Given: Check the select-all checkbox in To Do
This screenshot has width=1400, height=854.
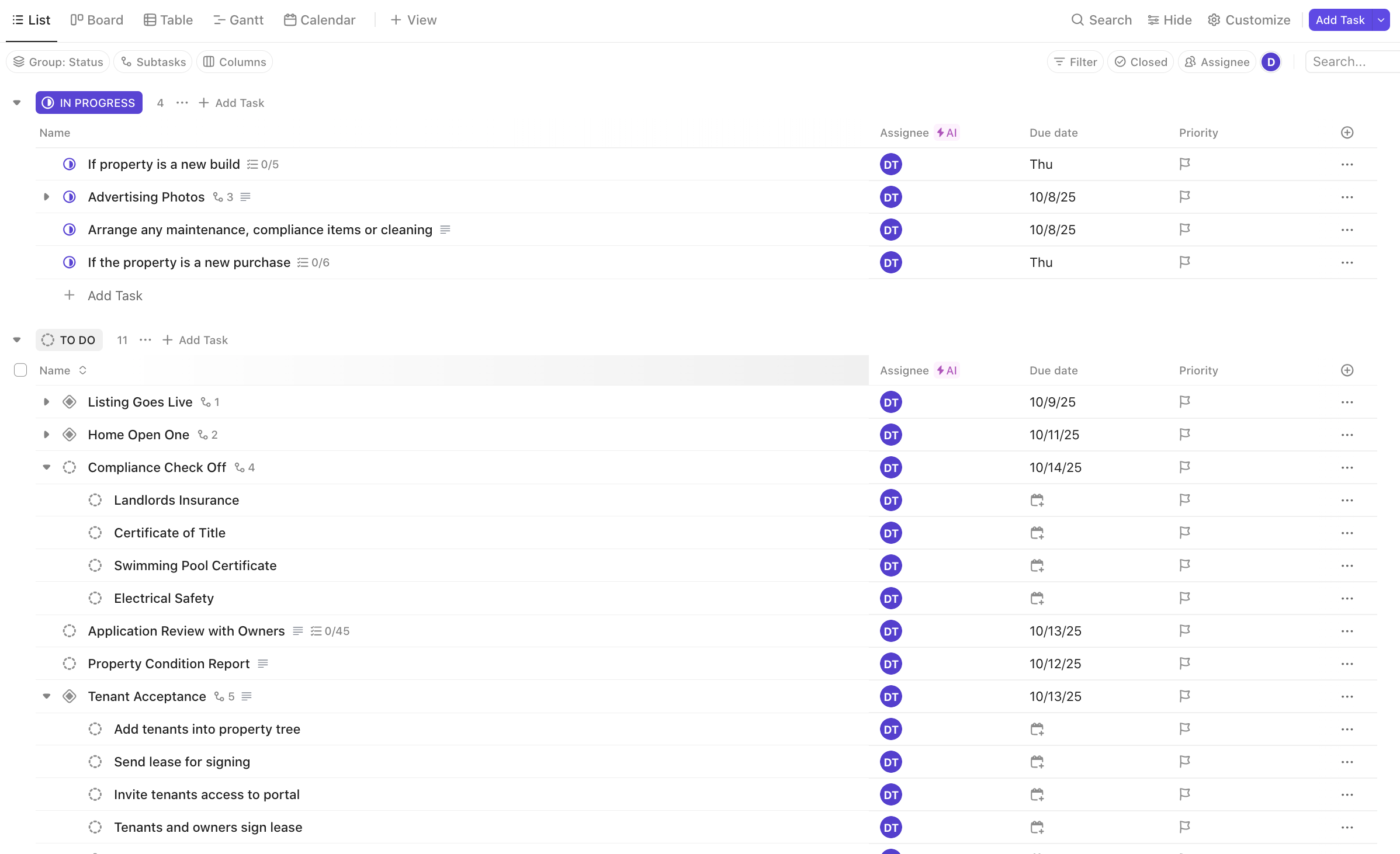Looking at the screenshot, I should pos(20,370).
